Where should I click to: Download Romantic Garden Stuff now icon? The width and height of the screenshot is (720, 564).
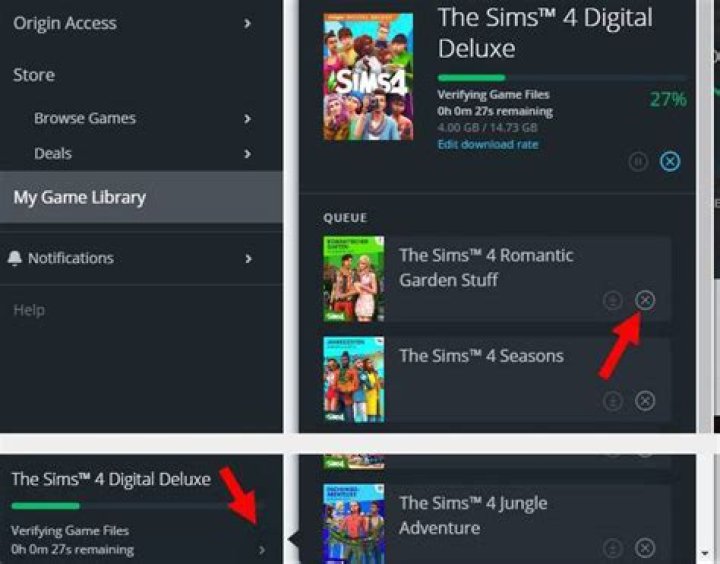(x=613, y=300)
